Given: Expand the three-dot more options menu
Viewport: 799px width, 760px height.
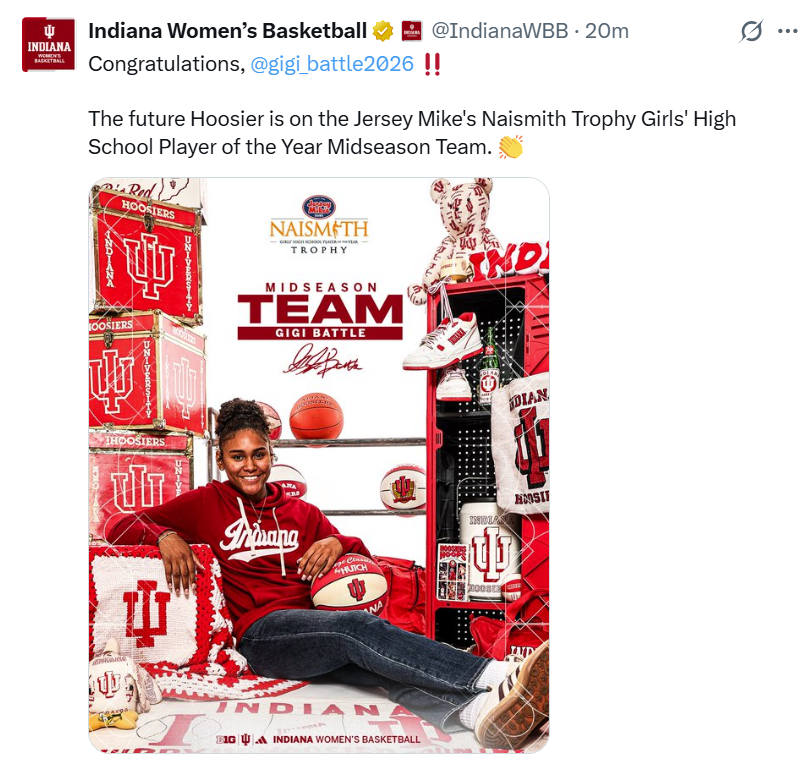Looking at the screenshot, I should [788, 32].
